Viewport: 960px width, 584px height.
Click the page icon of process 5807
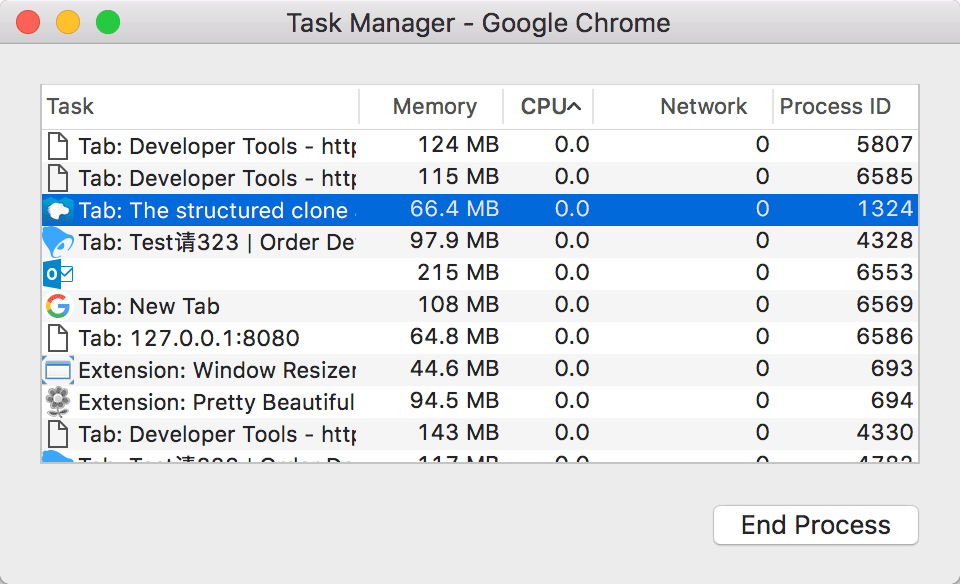[x=58, y=146]
